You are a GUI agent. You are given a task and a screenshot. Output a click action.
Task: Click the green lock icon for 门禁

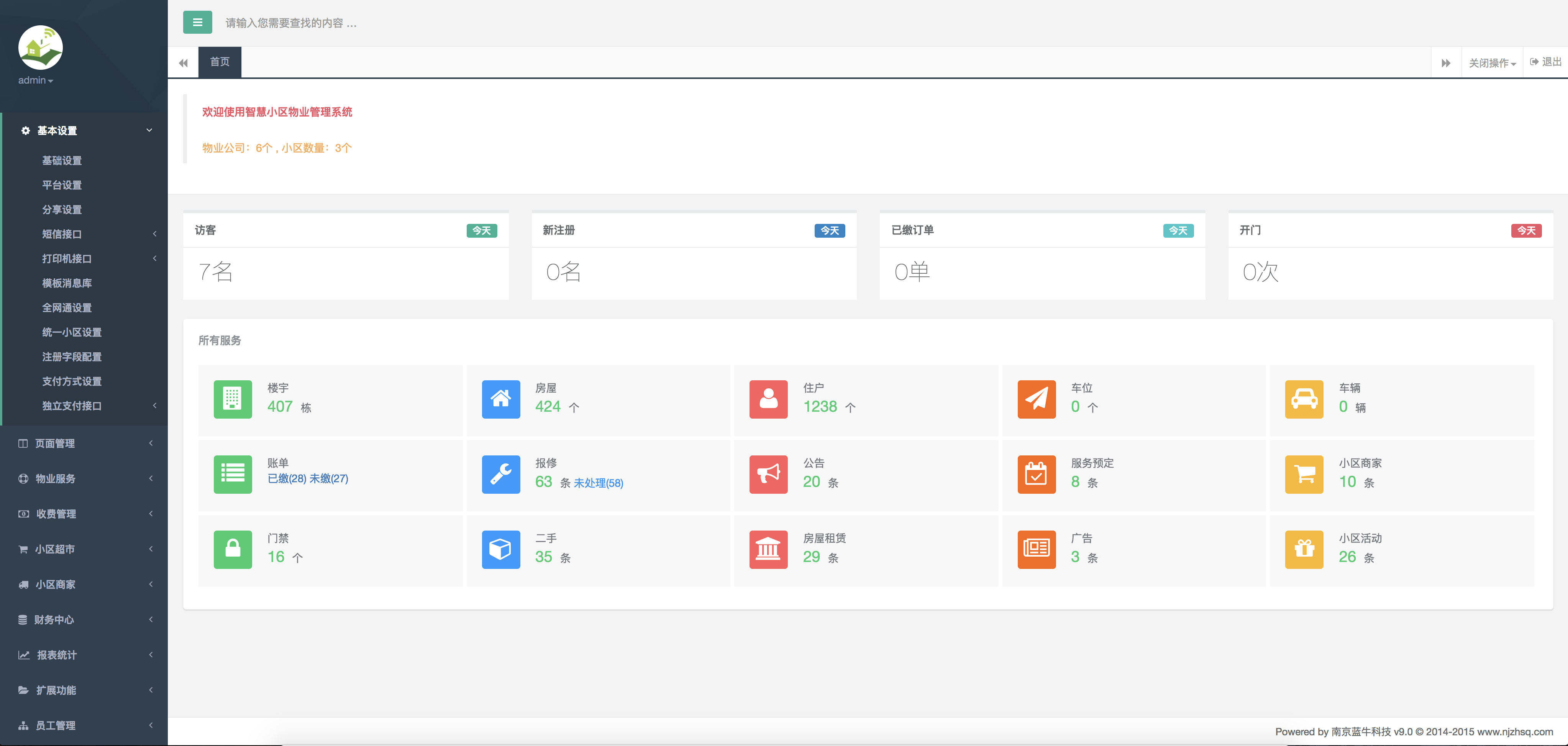point(233,549)
